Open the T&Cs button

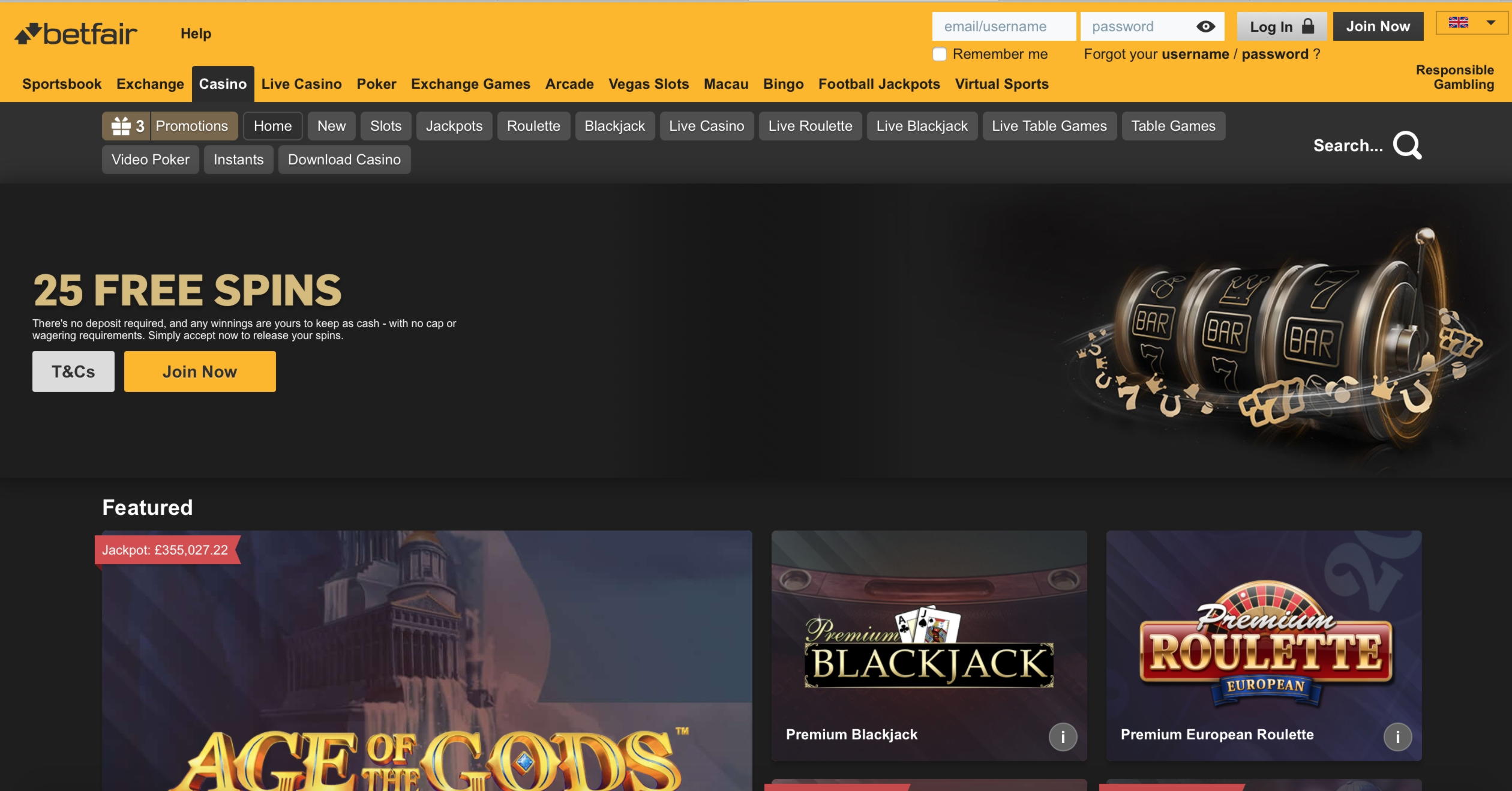73,371
